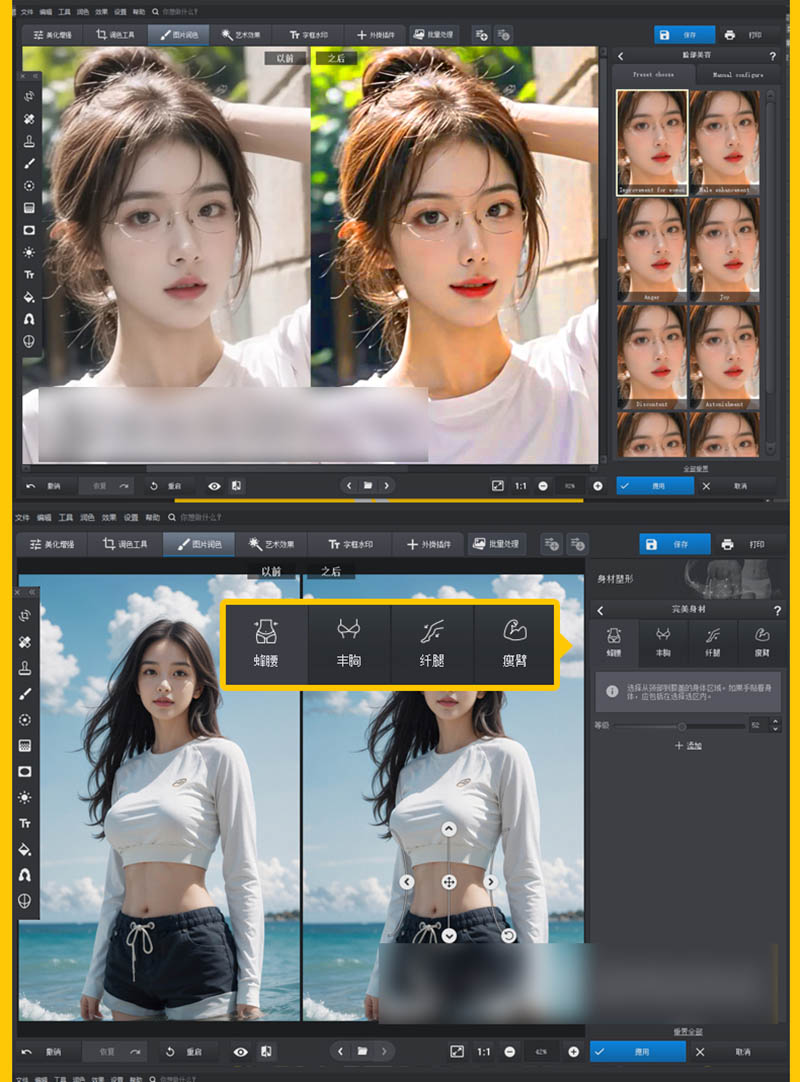Select the radial filter tool in the body-shaping window
This screenshot has width=800, height=1082.
coord(25,720)
